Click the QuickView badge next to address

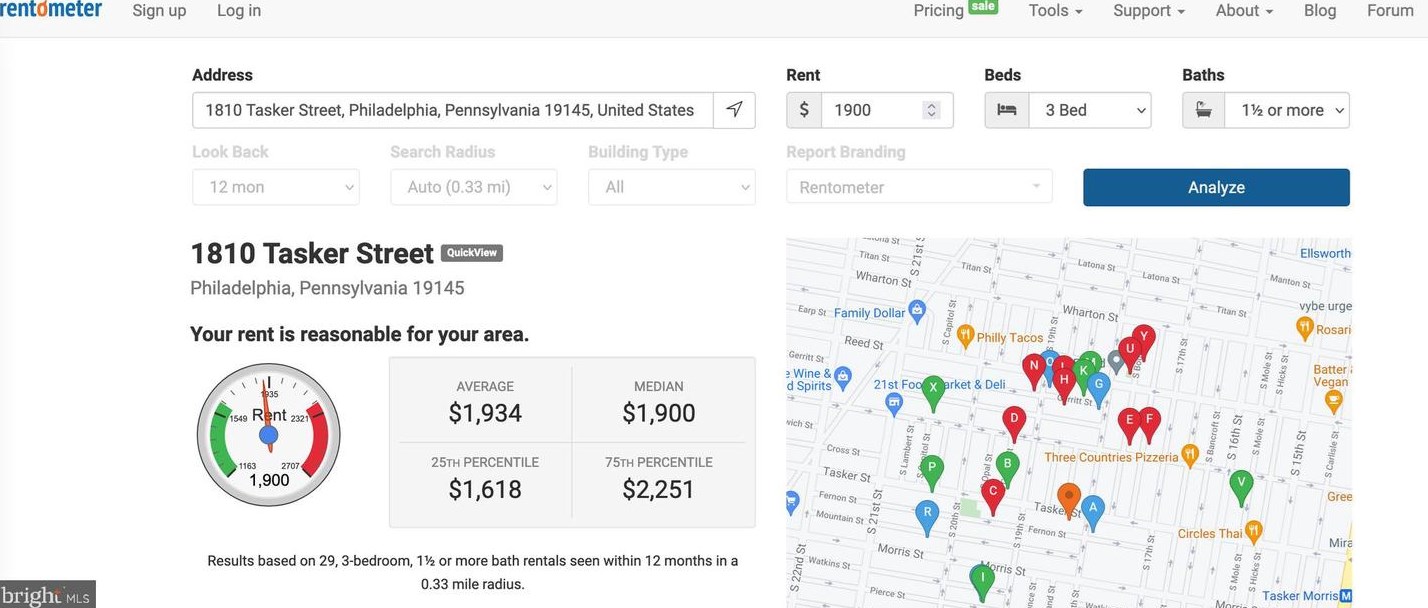click(x=472, y=253)
